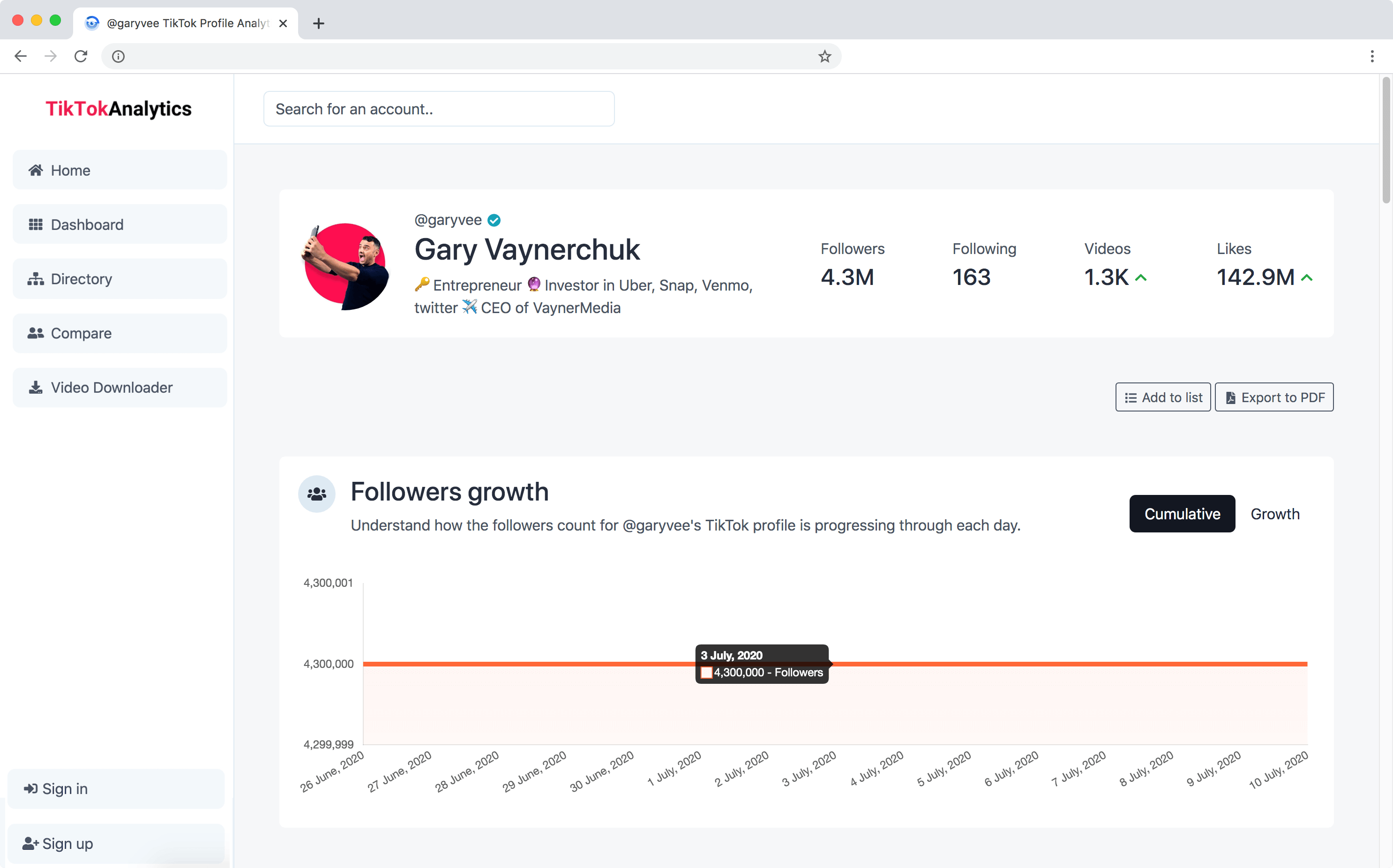Click the Gary Vaynerchuk name heading
Screen dimensions: 1393x868
point(527,250)
